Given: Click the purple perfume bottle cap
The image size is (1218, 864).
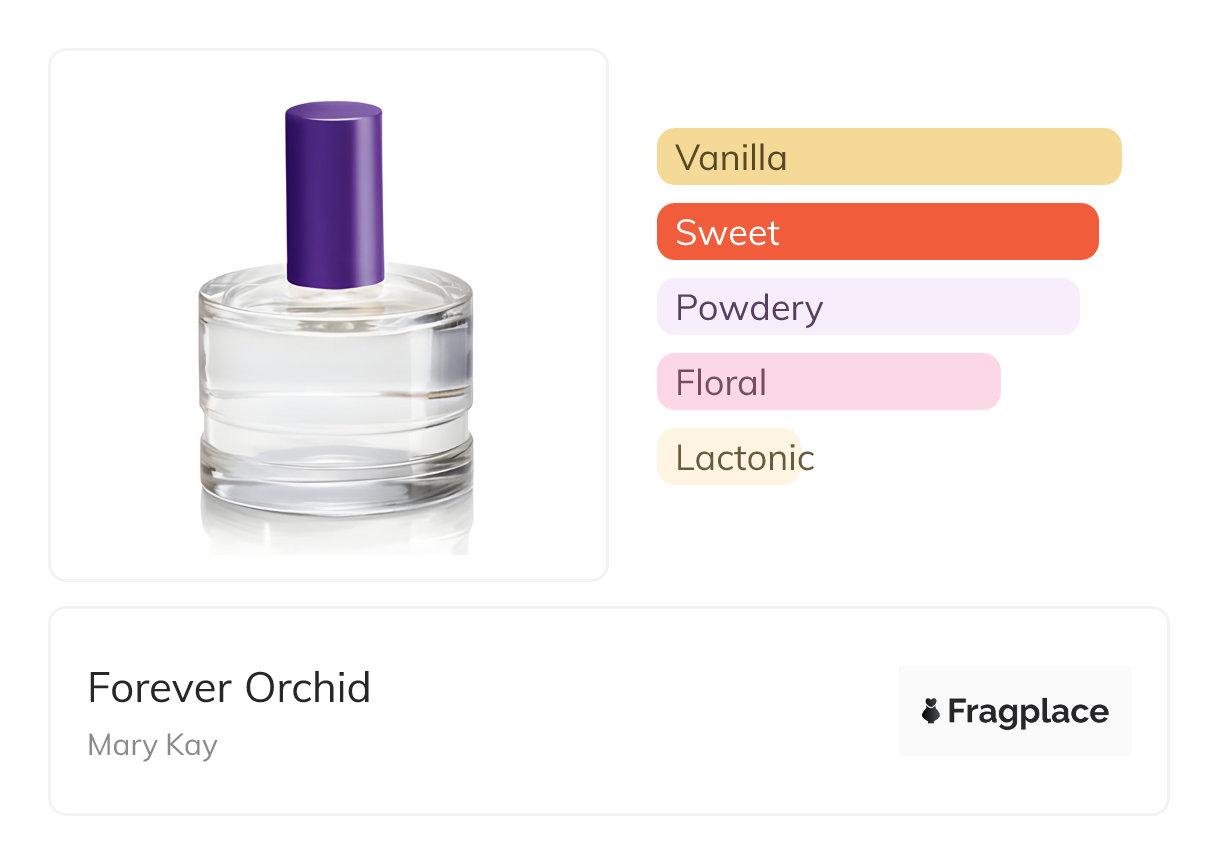Looking at the screenshot, I should point(334,193).
